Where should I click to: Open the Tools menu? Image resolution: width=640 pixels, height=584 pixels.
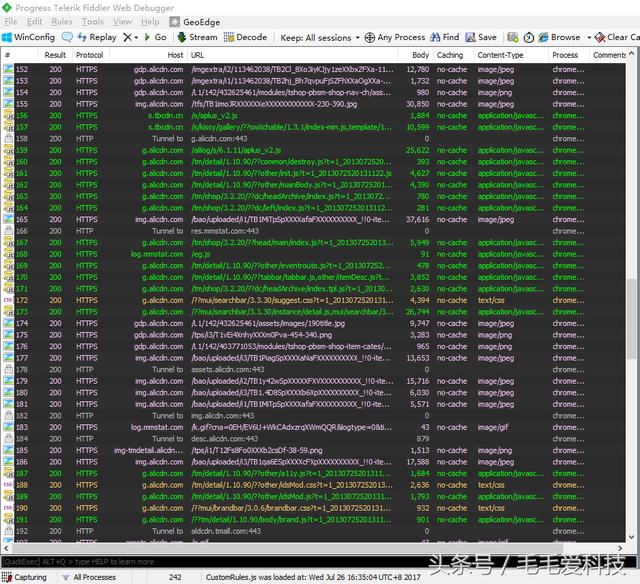pyautogui.click(x=93, y=22)
